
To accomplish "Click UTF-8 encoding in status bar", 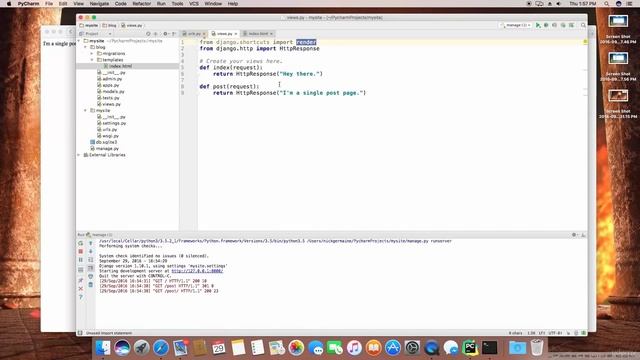I will pyautogui.click(x=556, y=333).
